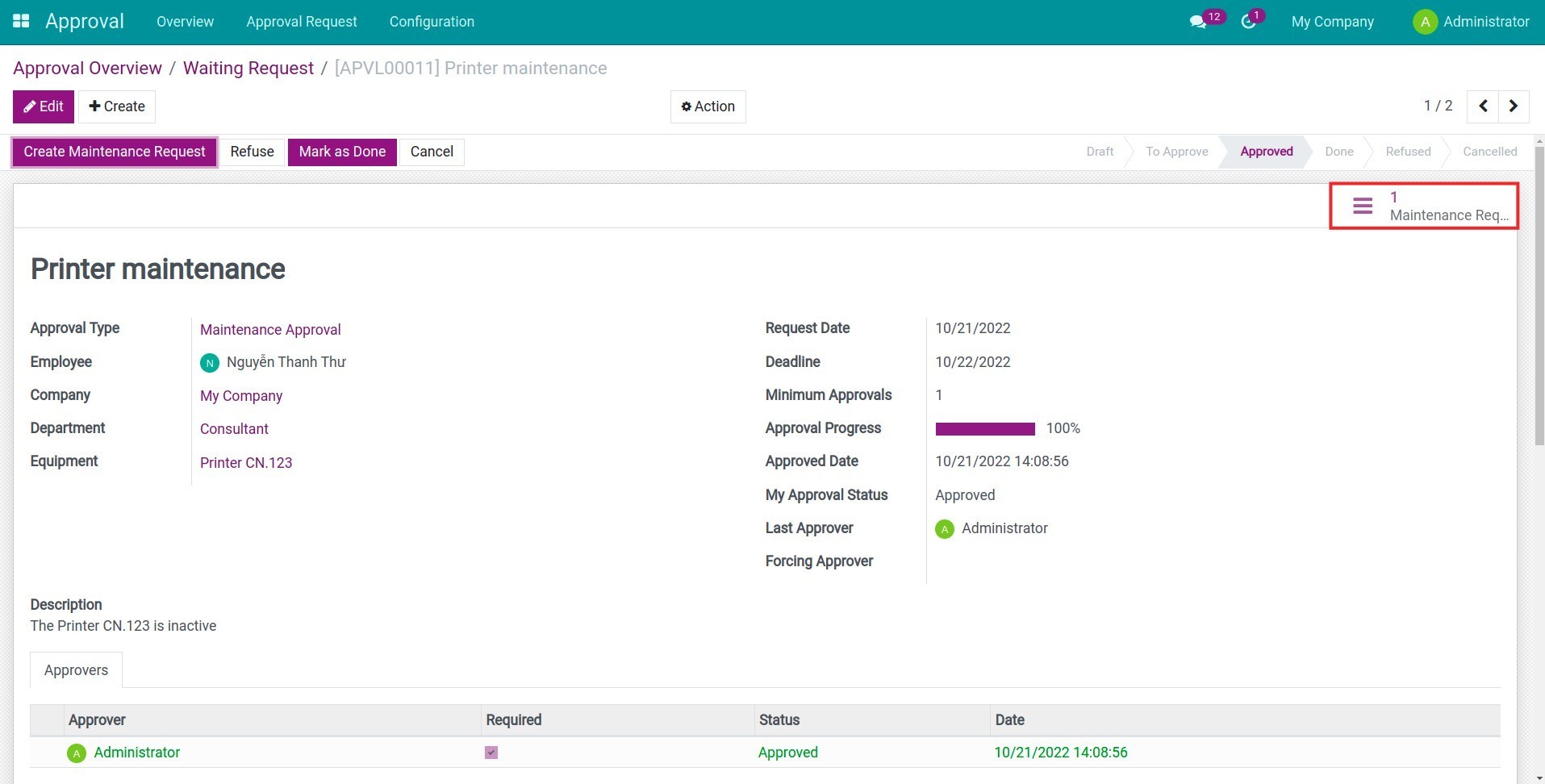Navigate to Waiting Request breadcrumb
Screen dimensions: 1545x784
pos(248,69)
